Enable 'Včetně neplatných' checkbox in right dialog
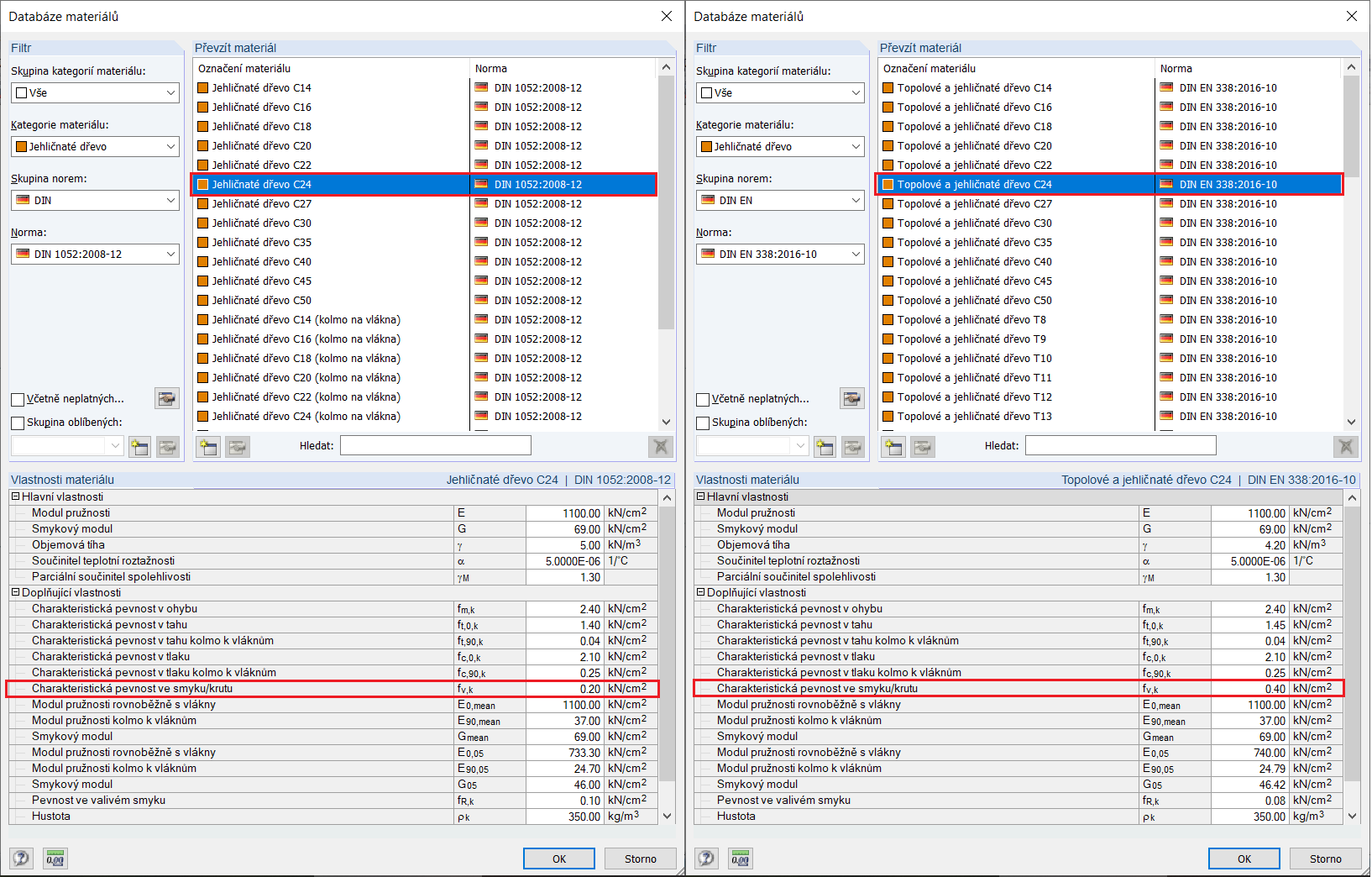1372x877 pixels. tap(703, 399)
